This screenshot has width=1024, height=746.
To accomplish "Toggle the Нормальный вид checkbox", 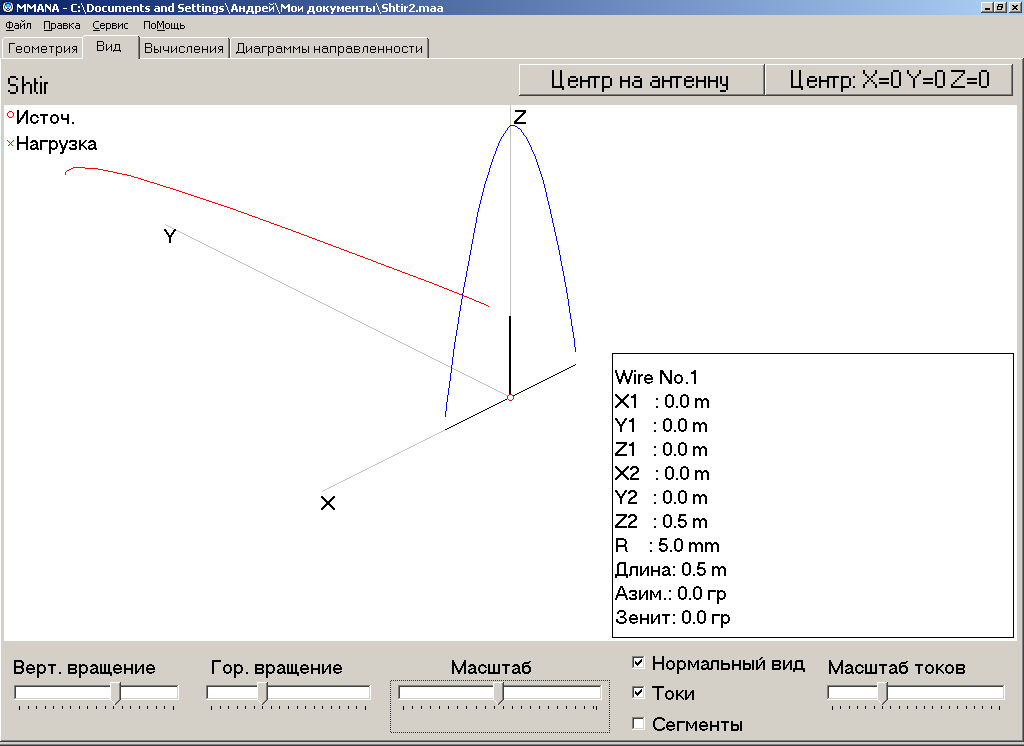I will tap(639, 662).
